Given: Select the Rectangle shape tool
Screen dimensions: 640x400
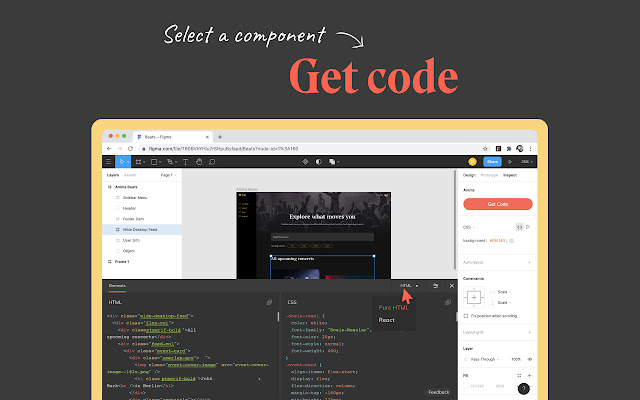Looking at the screenshot, I should [154, 162].
